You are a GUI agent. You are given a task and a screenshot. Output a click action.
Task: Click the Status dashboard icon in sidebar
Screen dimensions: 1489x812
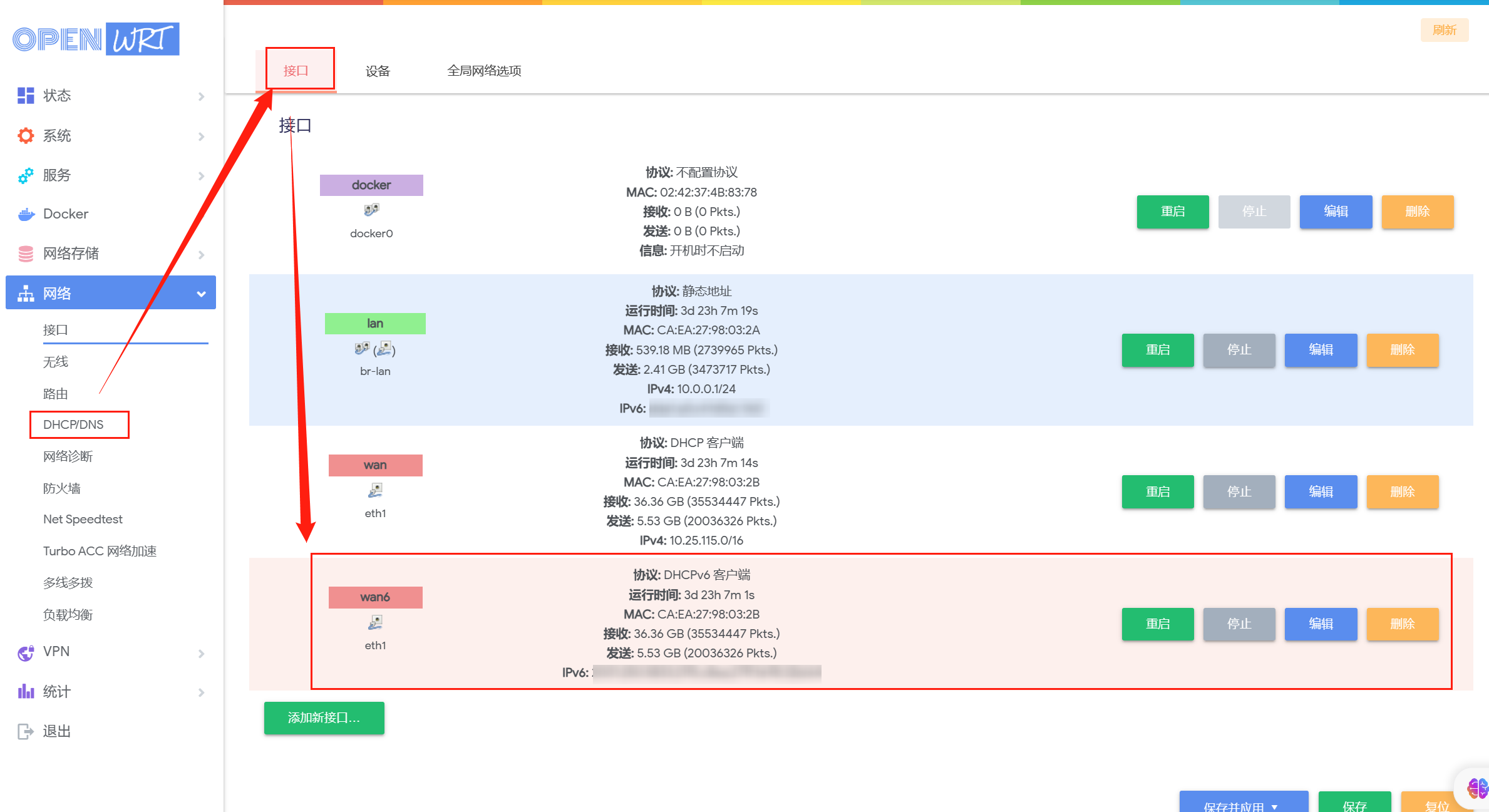26,96
